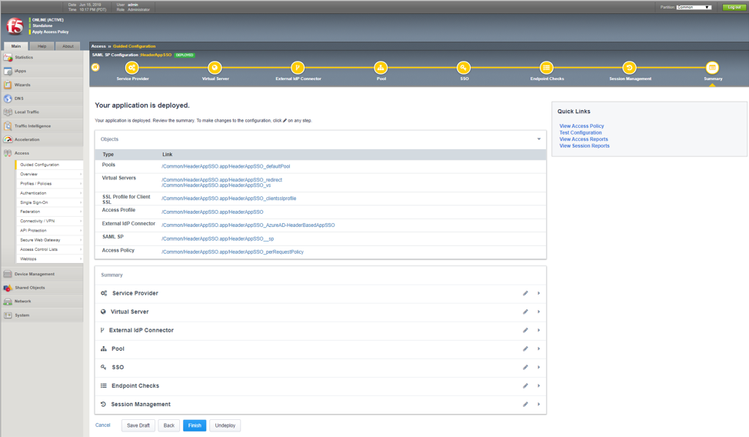Click the Undeploy button
749x437 pixels.
tap(225, 425)
